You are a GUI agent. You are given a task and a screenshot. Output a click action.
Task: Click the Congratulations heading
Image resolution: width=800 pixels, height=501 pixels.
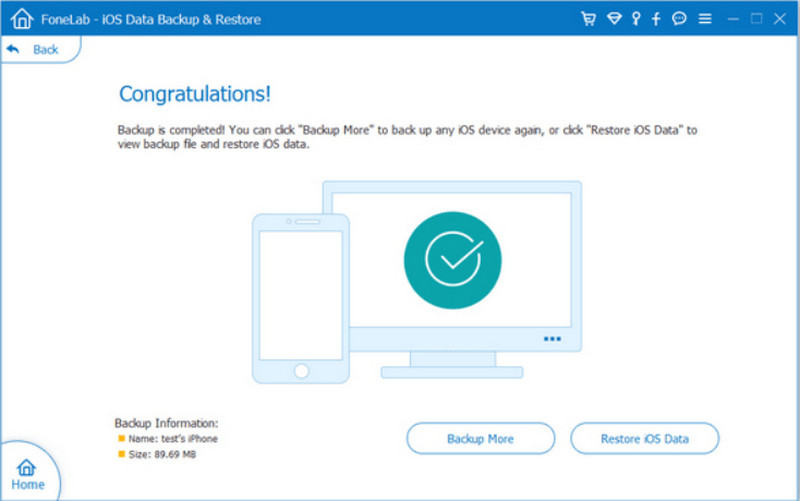pos(195,95)
